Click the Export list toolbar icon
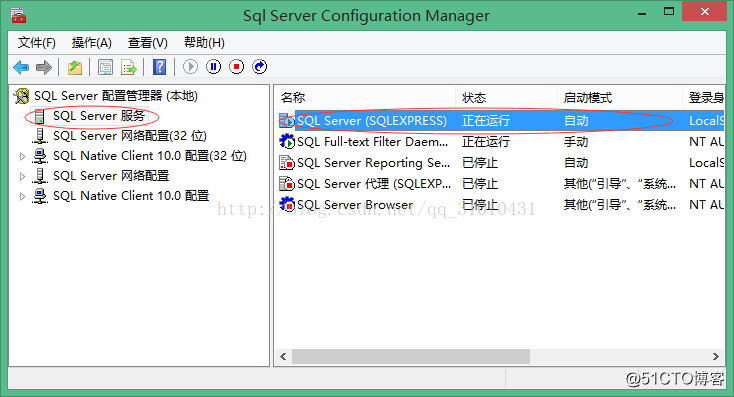This screenshot has width=734, height=397. (x=129, y=67)
